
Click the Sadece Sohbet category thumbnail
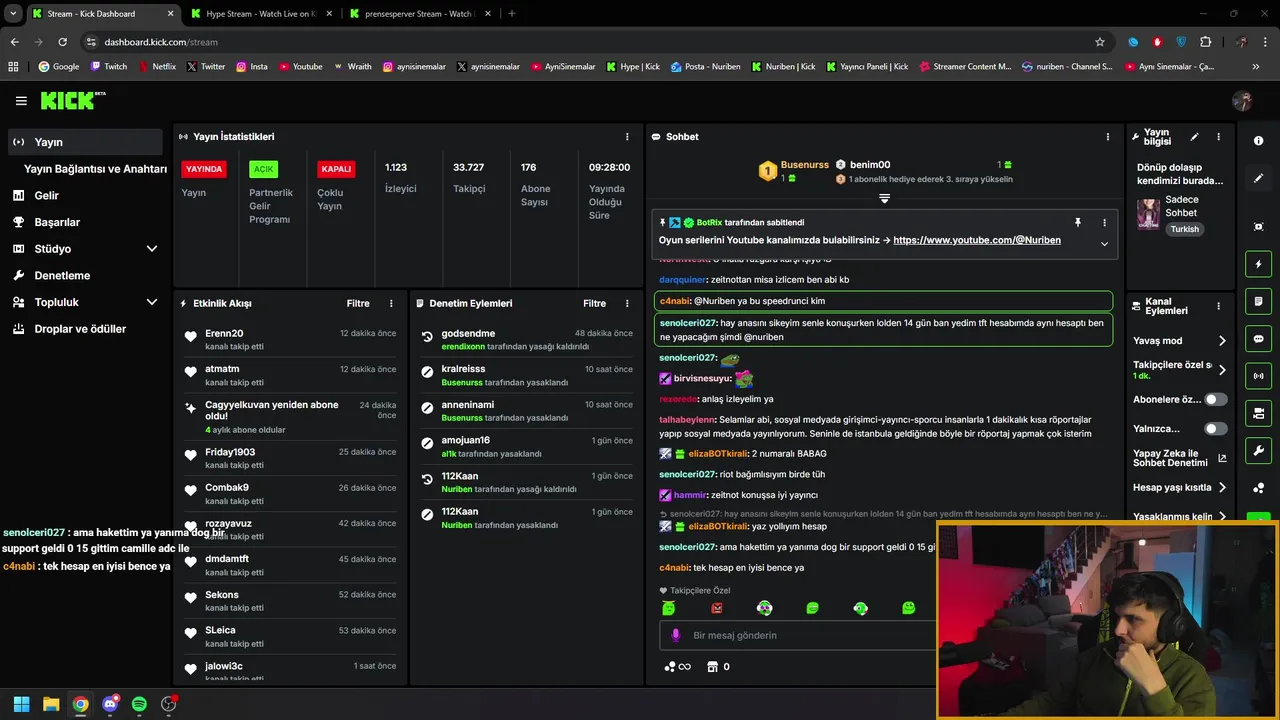(1148, 214)
